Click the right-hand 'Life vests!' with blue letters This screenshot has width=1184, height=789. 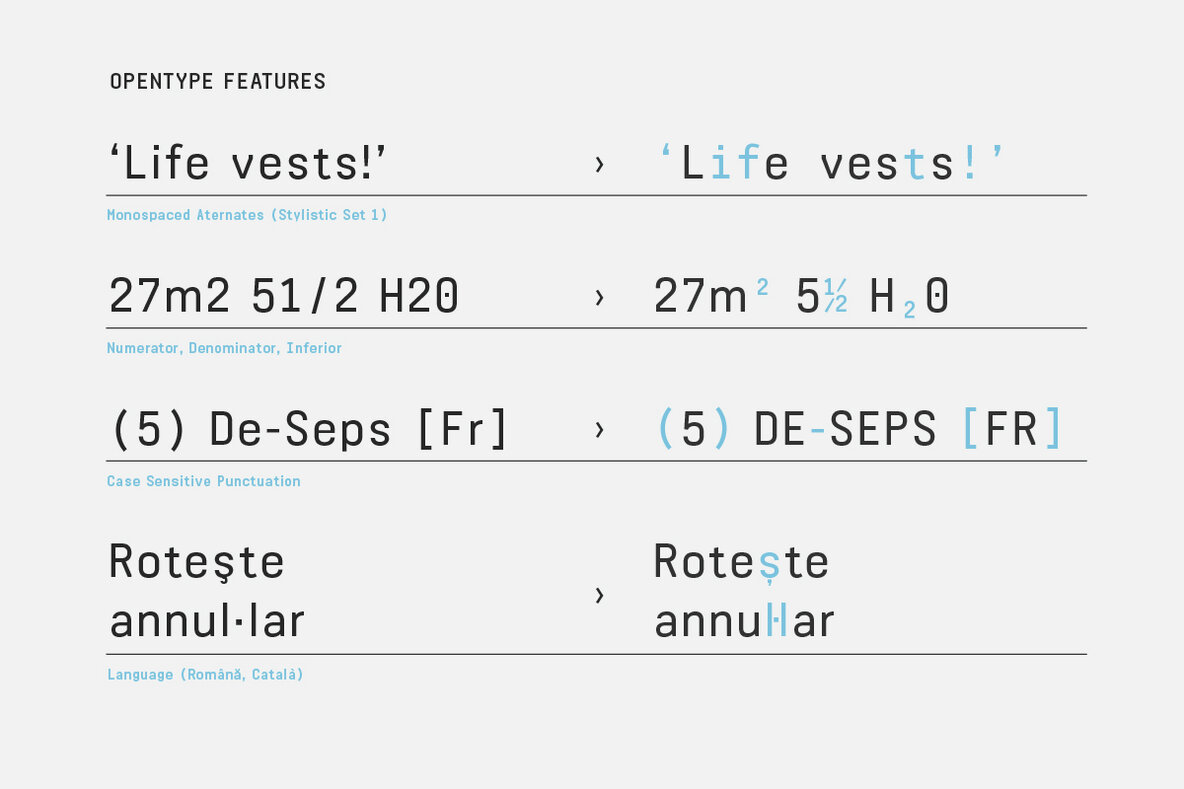831,164
